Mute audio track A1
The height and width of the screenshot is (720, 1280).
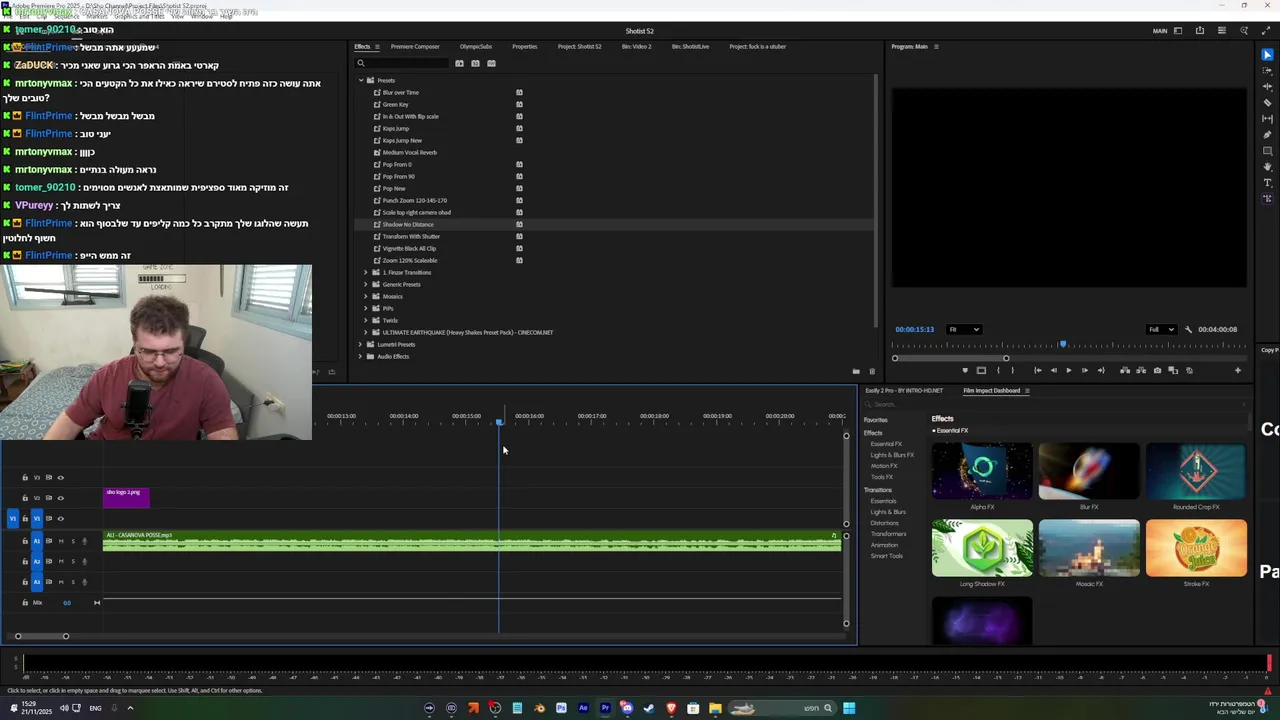coord(61,541)
